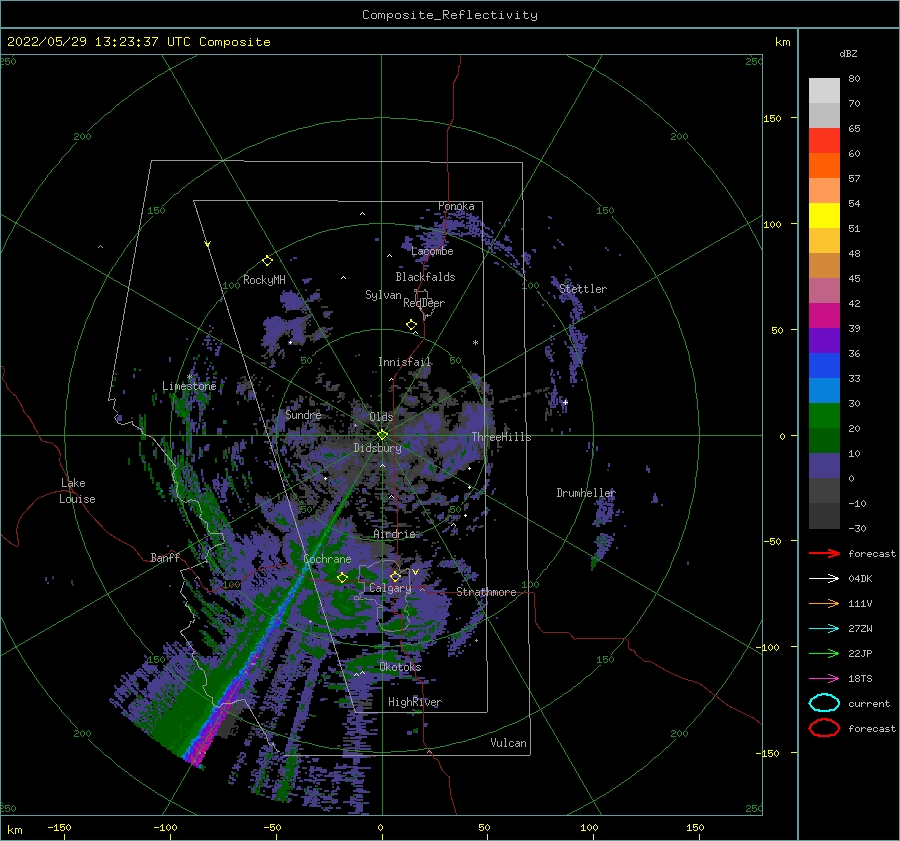Click the 80 dBZ scale value

[854, 79]
